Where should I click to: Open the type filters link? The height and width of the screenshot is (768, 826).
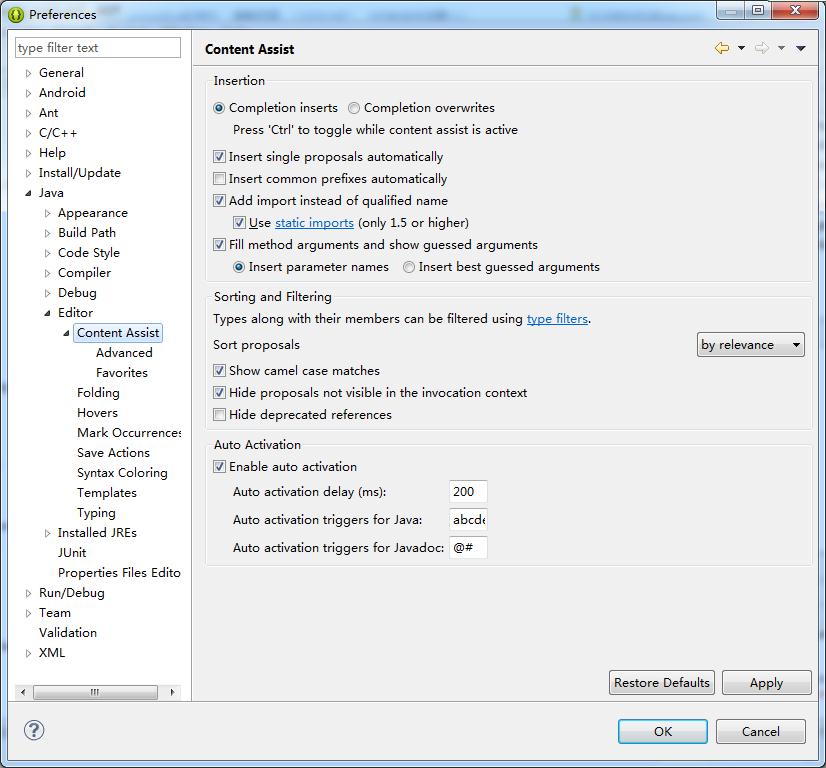coord(557,319)
